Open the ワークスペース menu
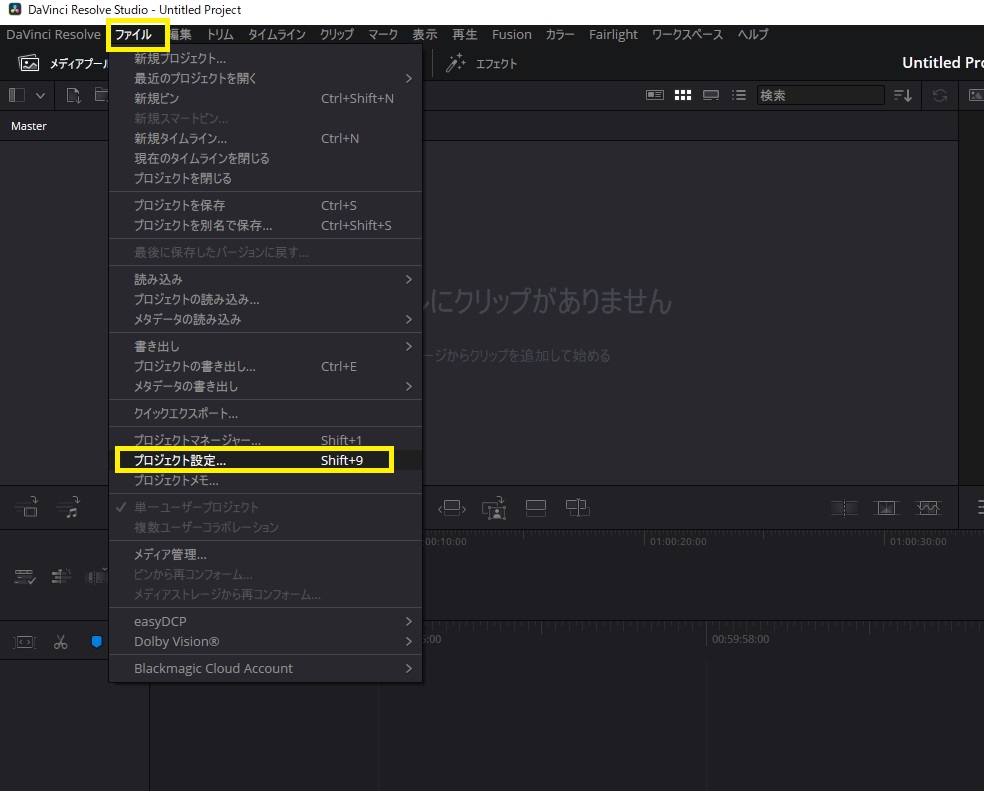The width and height of the screenshot is (984, 791). point(687,35)
